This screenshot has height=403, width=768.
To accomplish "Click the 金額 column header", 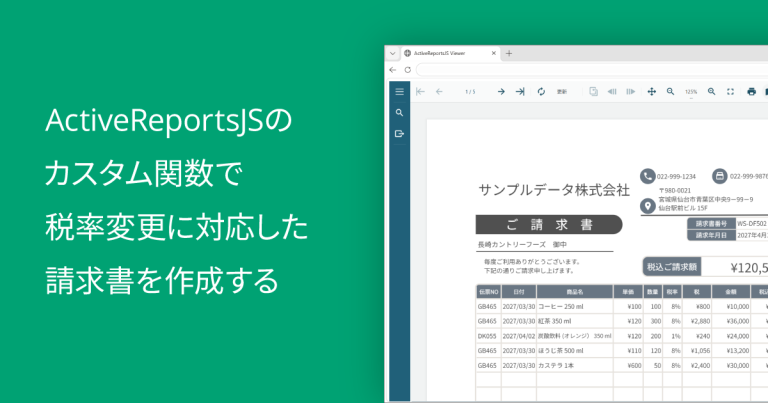I will pyautogui.click(x=731, y=292).
